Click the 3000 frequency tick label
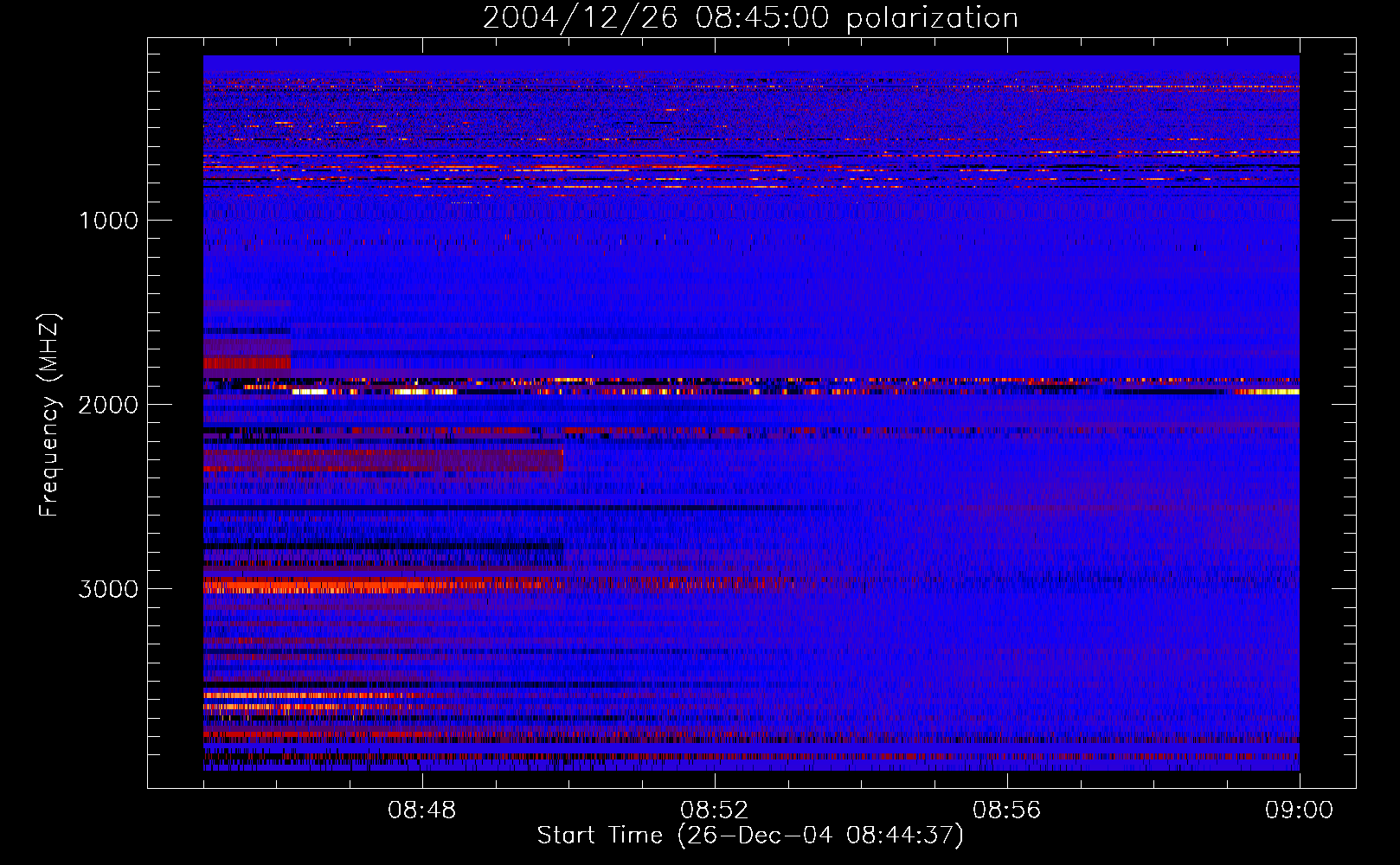Image resolution: width=1400 pixels, height=865 pixels. coord(108,589)
